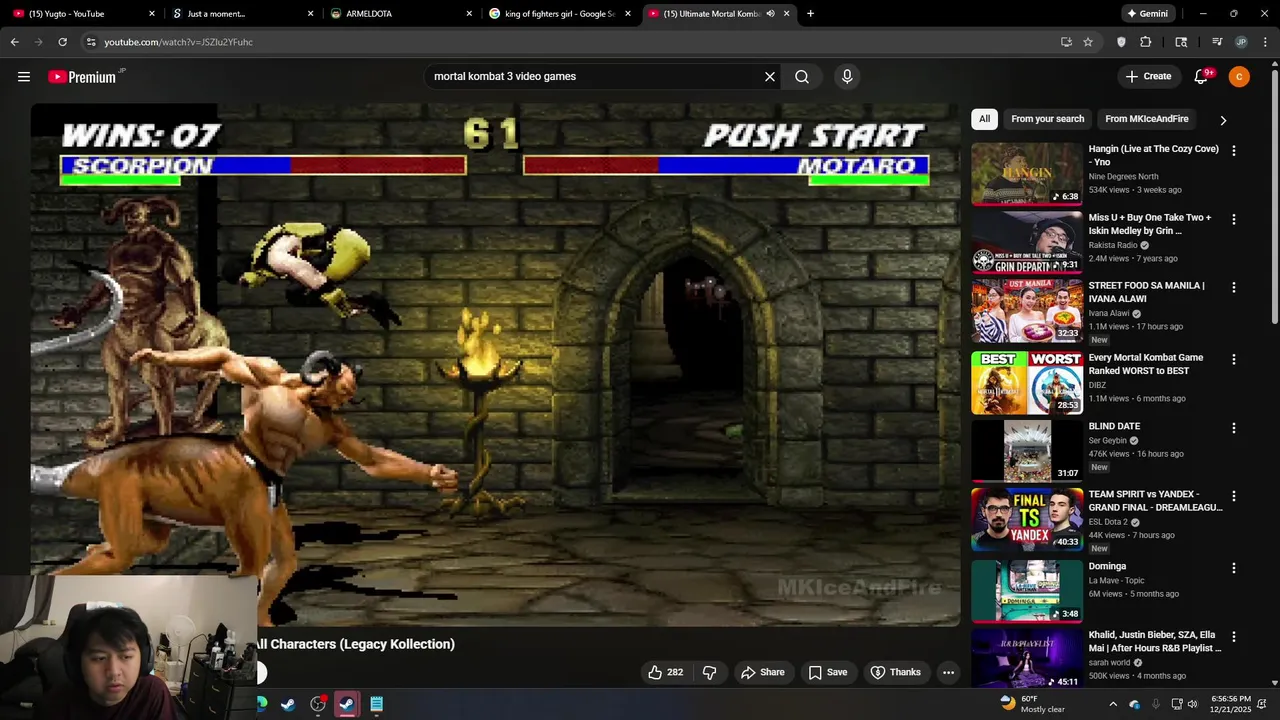Clear the search box text
The height and width of the screenshot is (720, 1280).
(x=770, y=76)
